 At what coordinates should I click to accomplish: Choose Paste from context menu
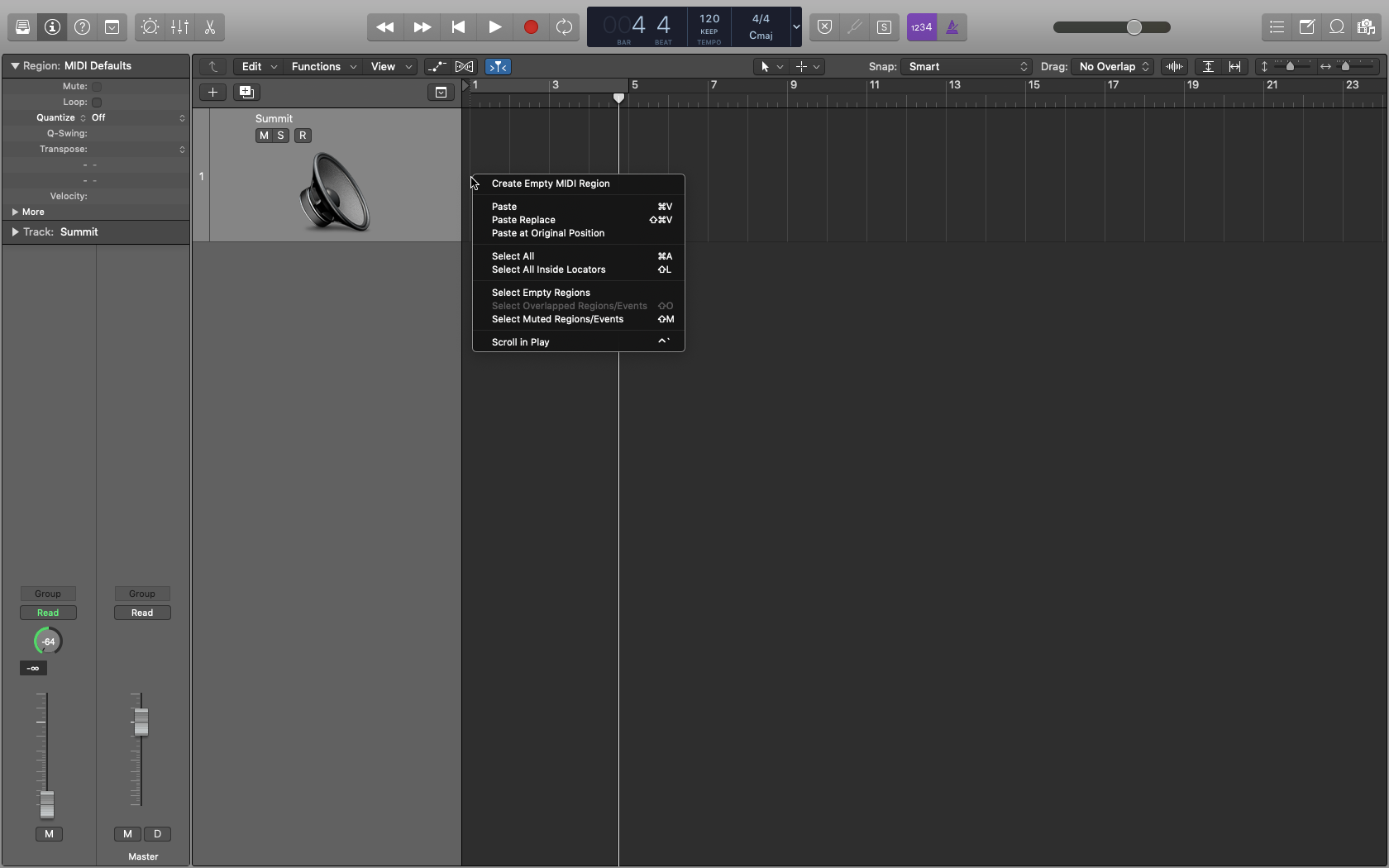[x=578, y=207]
